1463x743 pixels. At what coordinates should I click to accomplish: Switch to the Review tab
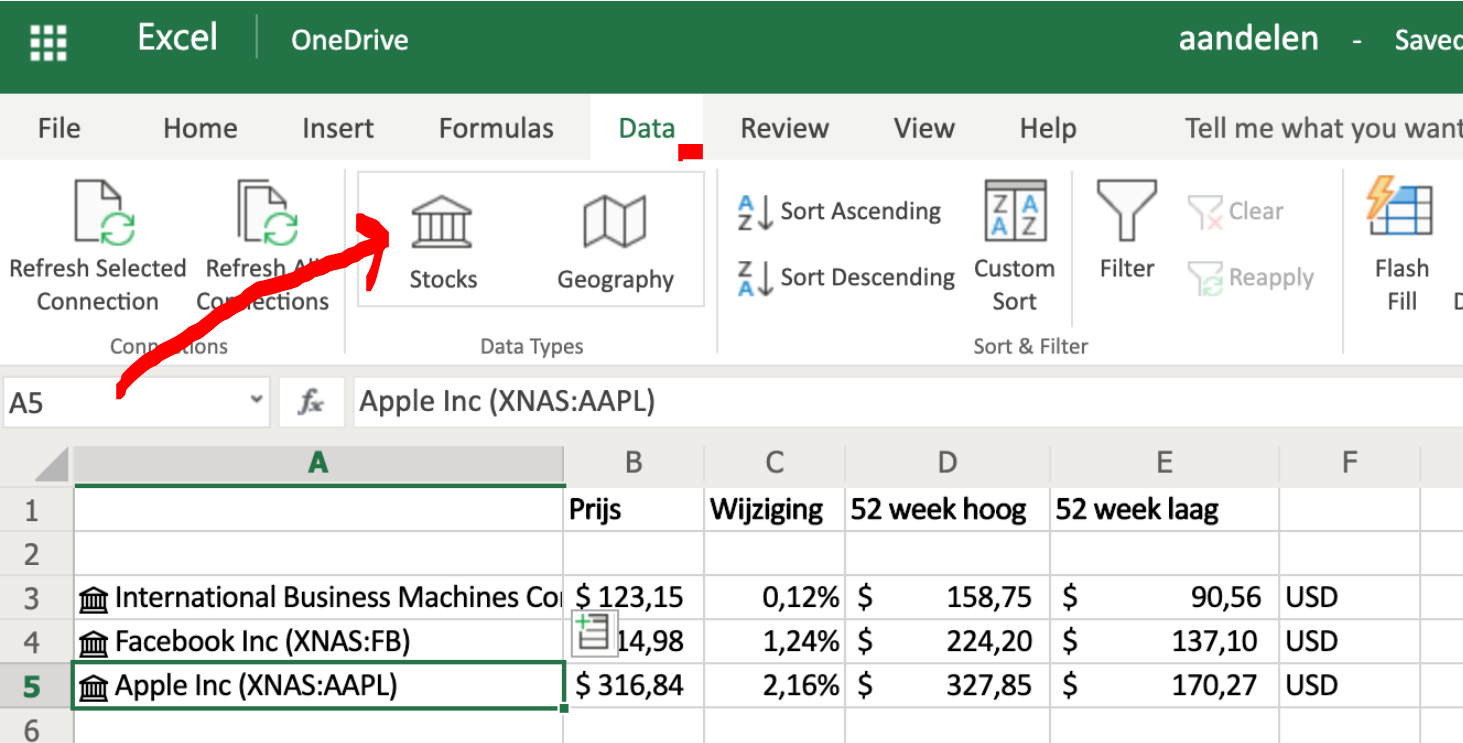(x=784, y=128)
